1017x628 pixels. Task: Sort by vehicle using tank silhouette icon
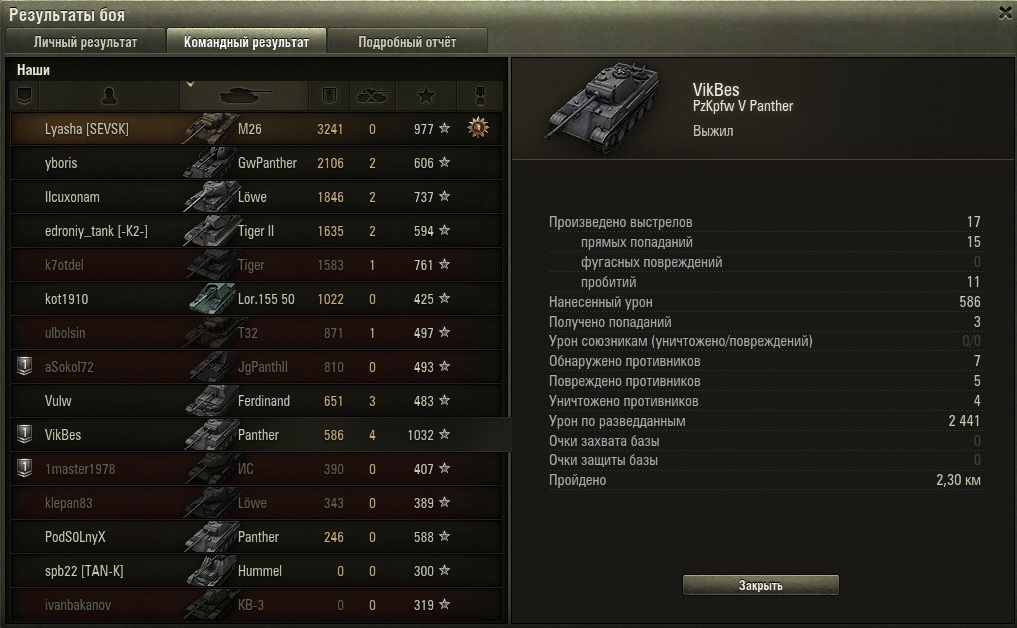[245, 96]
